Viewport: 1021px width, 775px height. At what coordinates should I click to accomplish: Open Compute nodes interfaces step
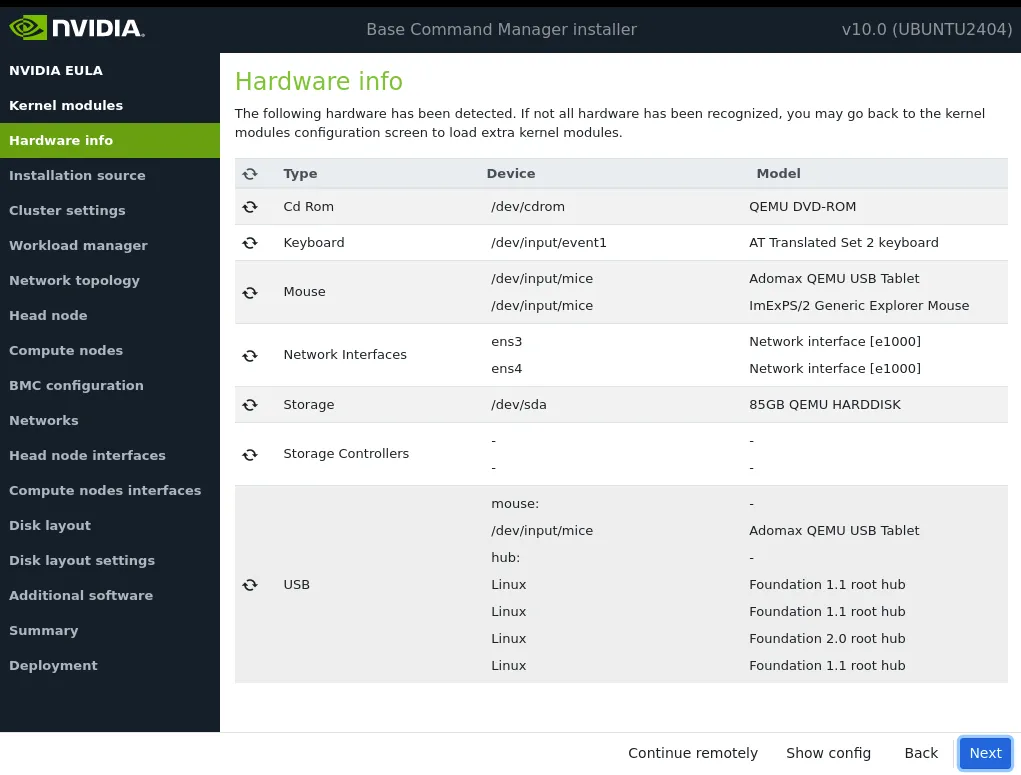click(110, 491)
